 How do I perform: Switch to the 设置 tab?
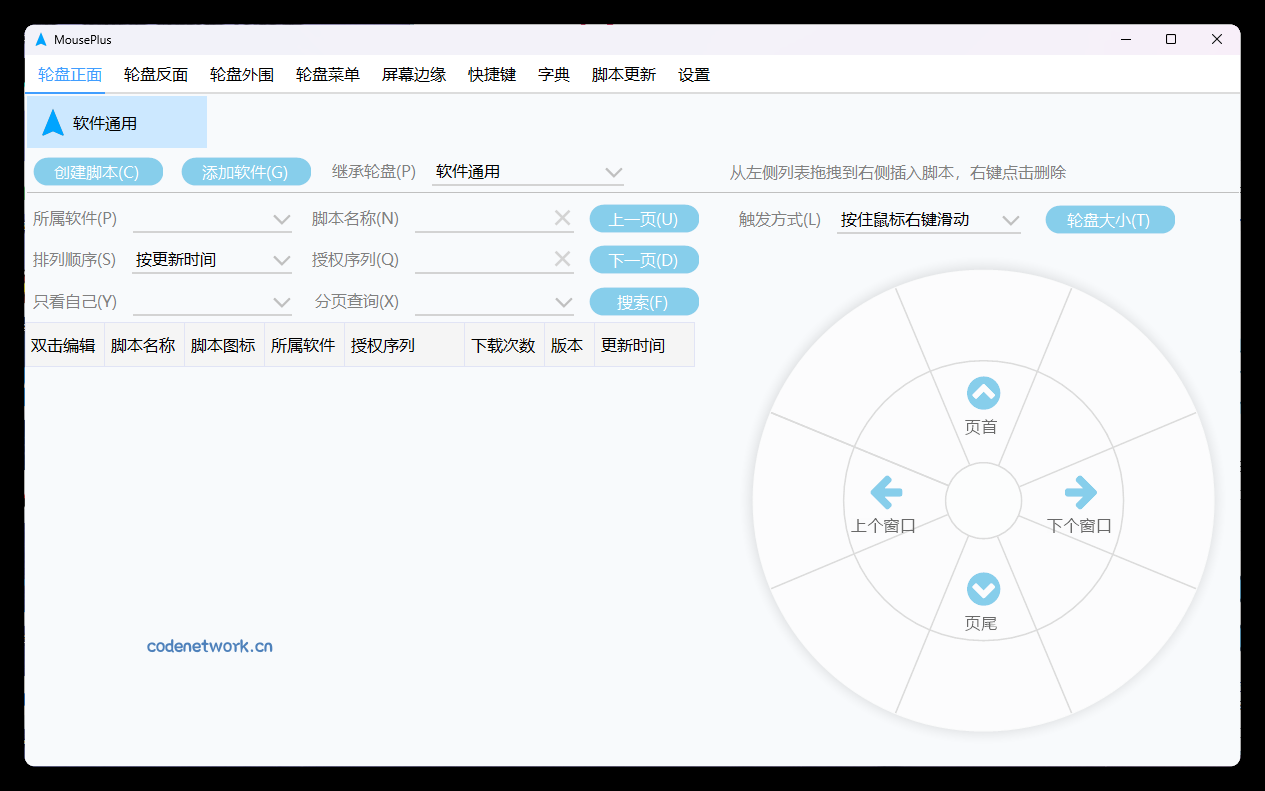coord(694,74)
